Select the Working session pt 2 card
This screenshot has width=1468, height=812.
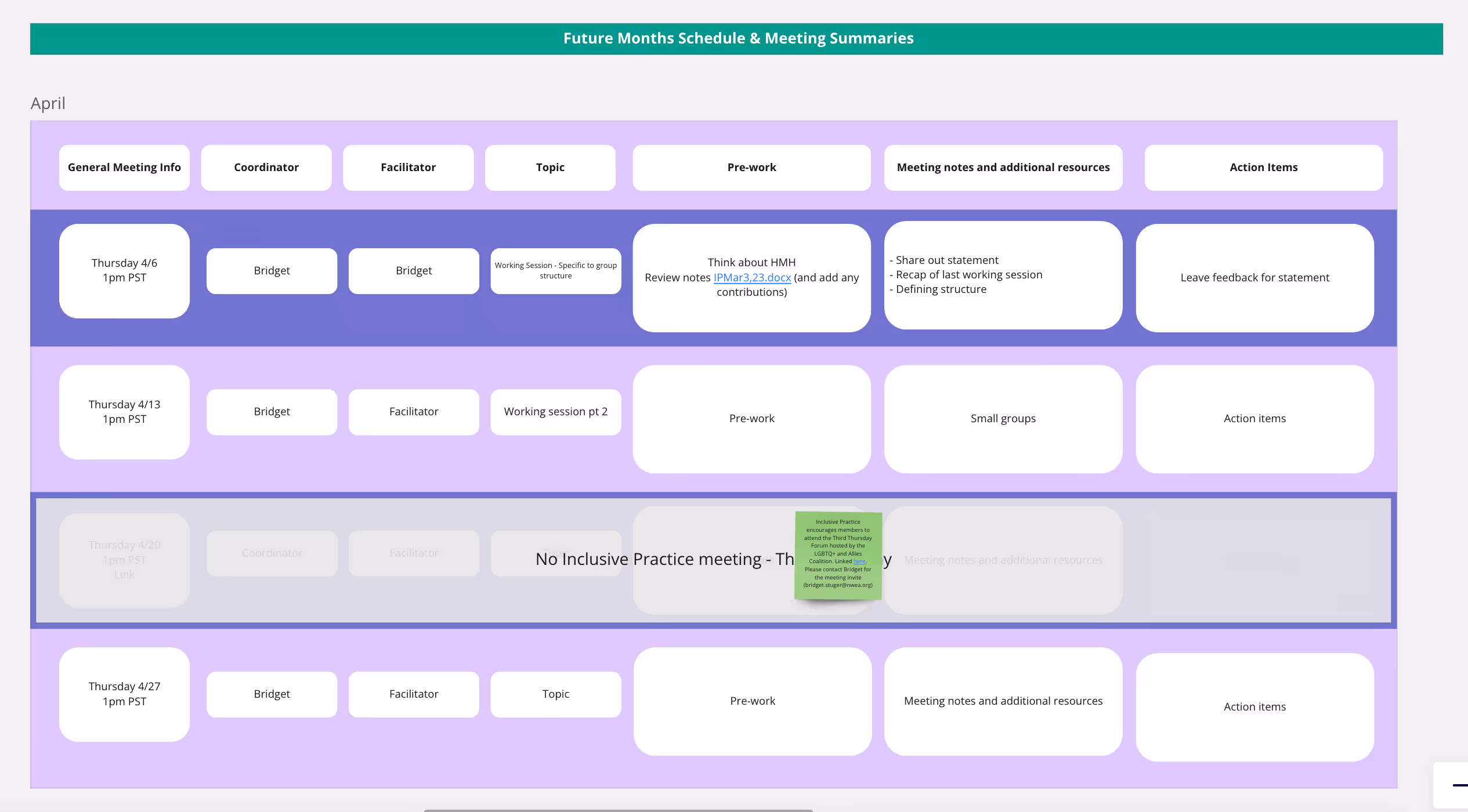point(556,412)
